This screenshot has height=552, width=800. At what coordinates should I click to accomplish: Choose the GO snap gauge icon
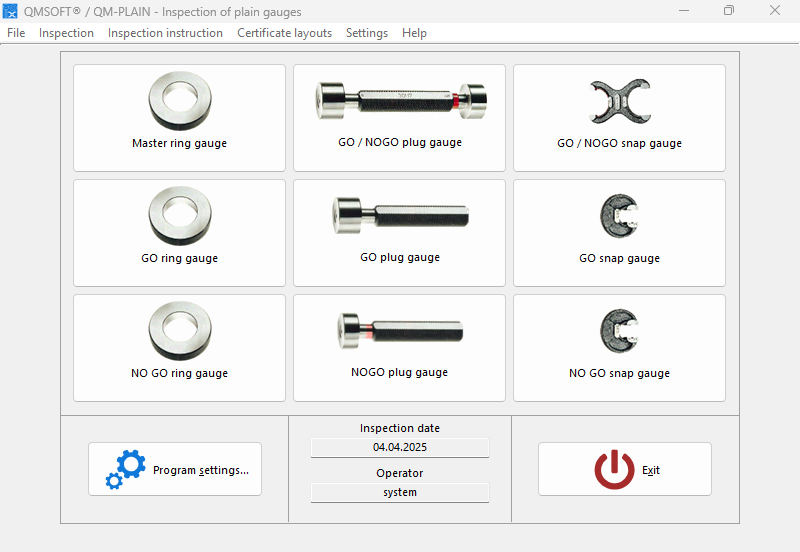pos(619,216)
